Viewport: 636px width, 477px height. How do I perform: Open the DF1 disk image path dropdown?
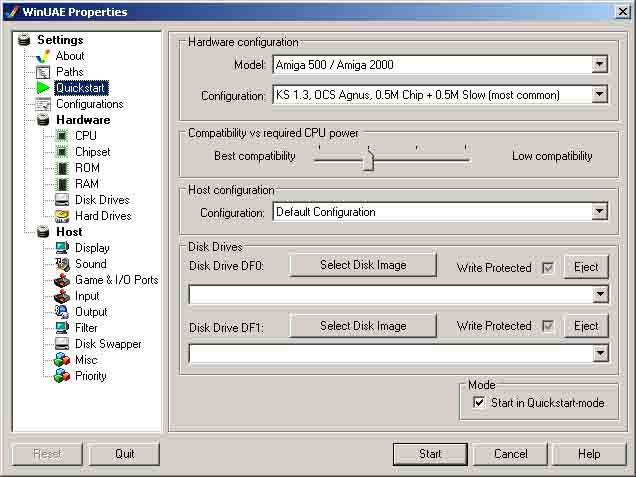pyautogui.click(x=600, y=353)
